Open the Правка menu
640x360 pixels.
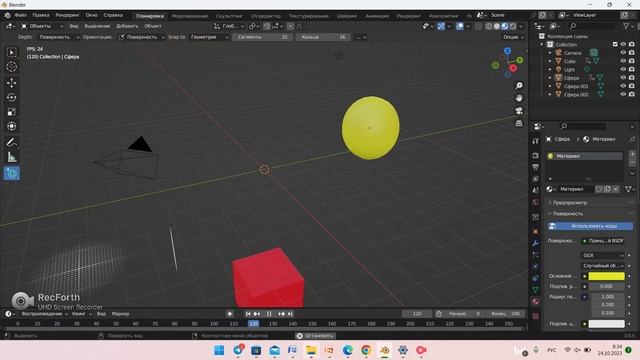click(41, 15)
